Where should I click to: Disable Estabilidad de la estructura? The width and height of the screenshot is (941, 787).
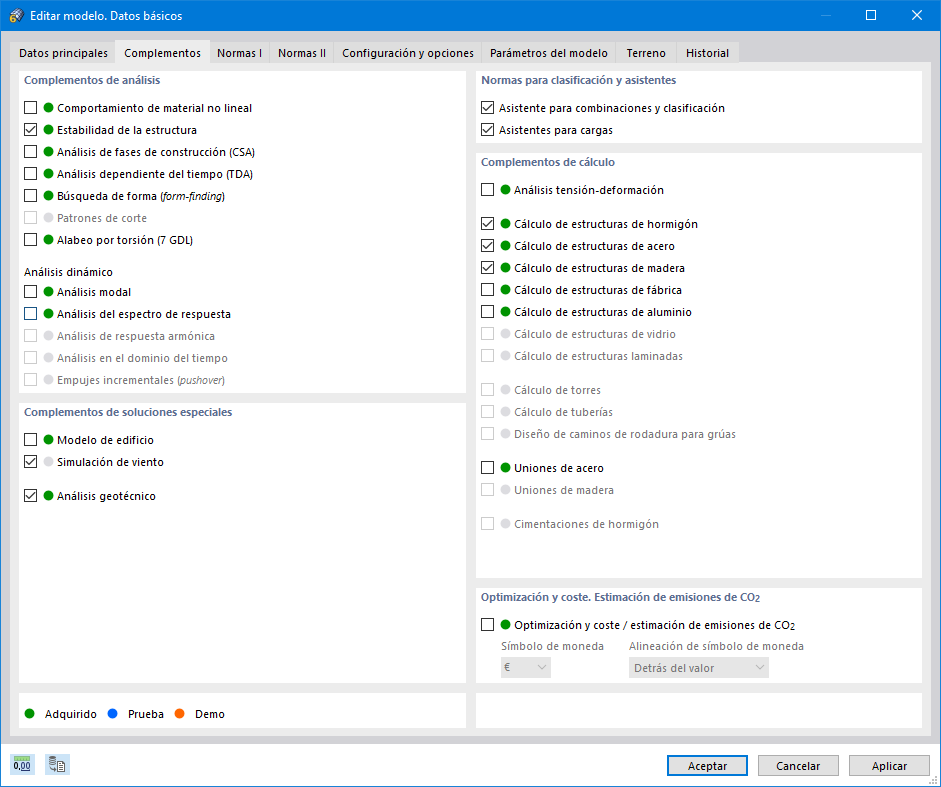30,129
